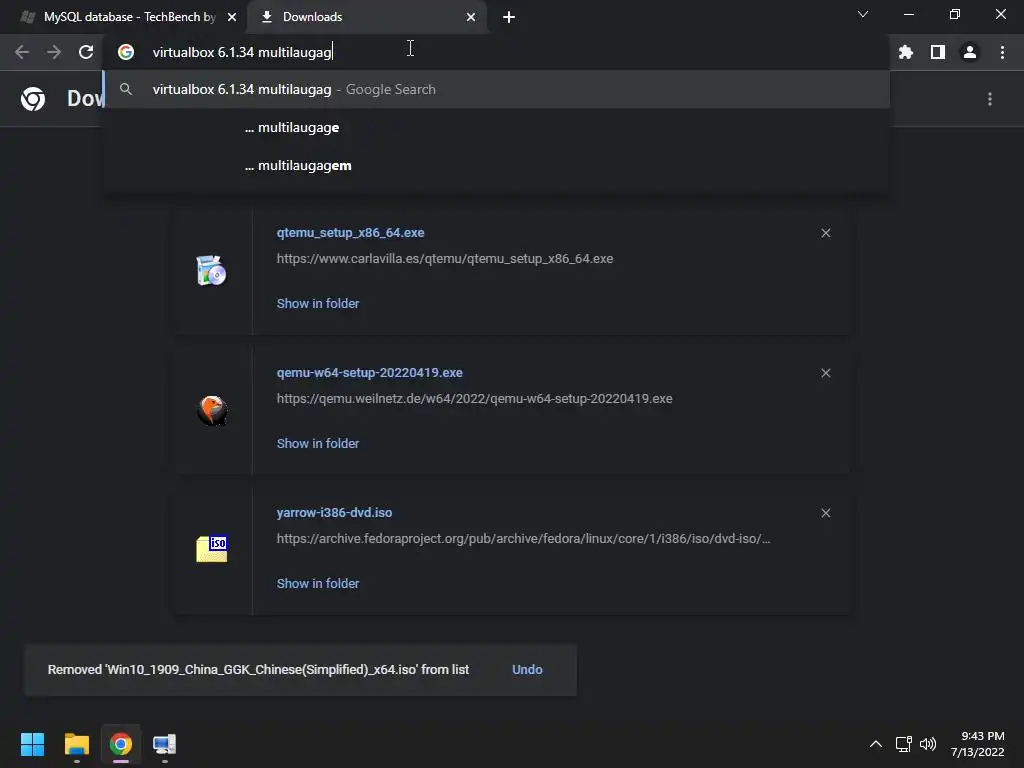The image size is (1024, 768).
Task: Click the Chrome logo on Downloads page
Action: click(33, 99)
